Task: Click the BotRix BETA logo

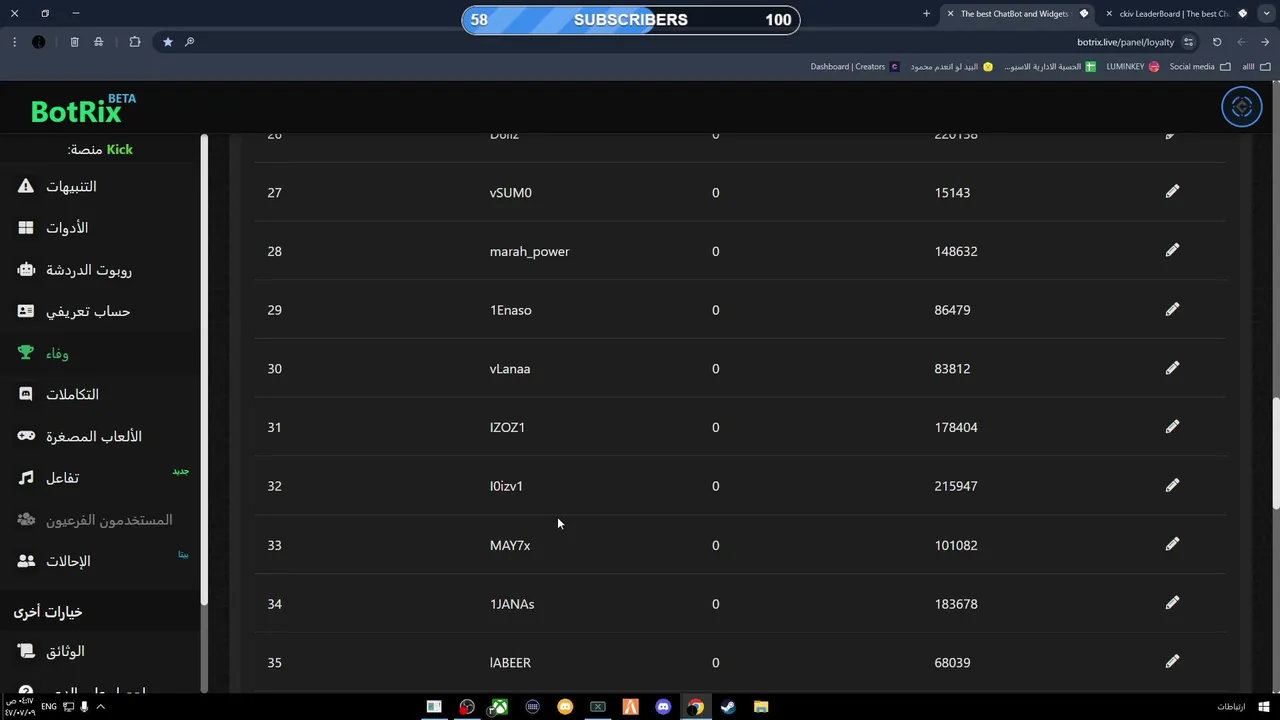Action: (x=83, y=108)
